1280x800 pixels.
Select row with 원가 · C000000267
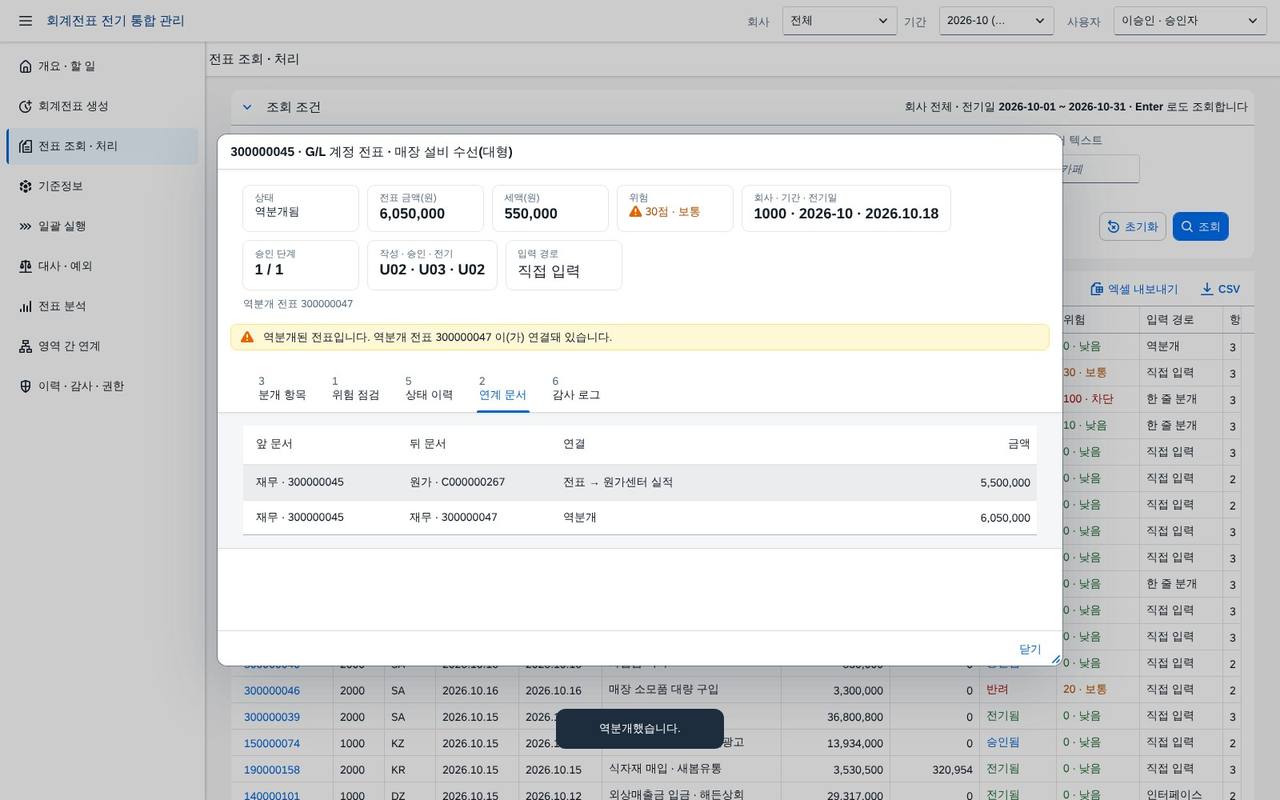click(640, 482)
